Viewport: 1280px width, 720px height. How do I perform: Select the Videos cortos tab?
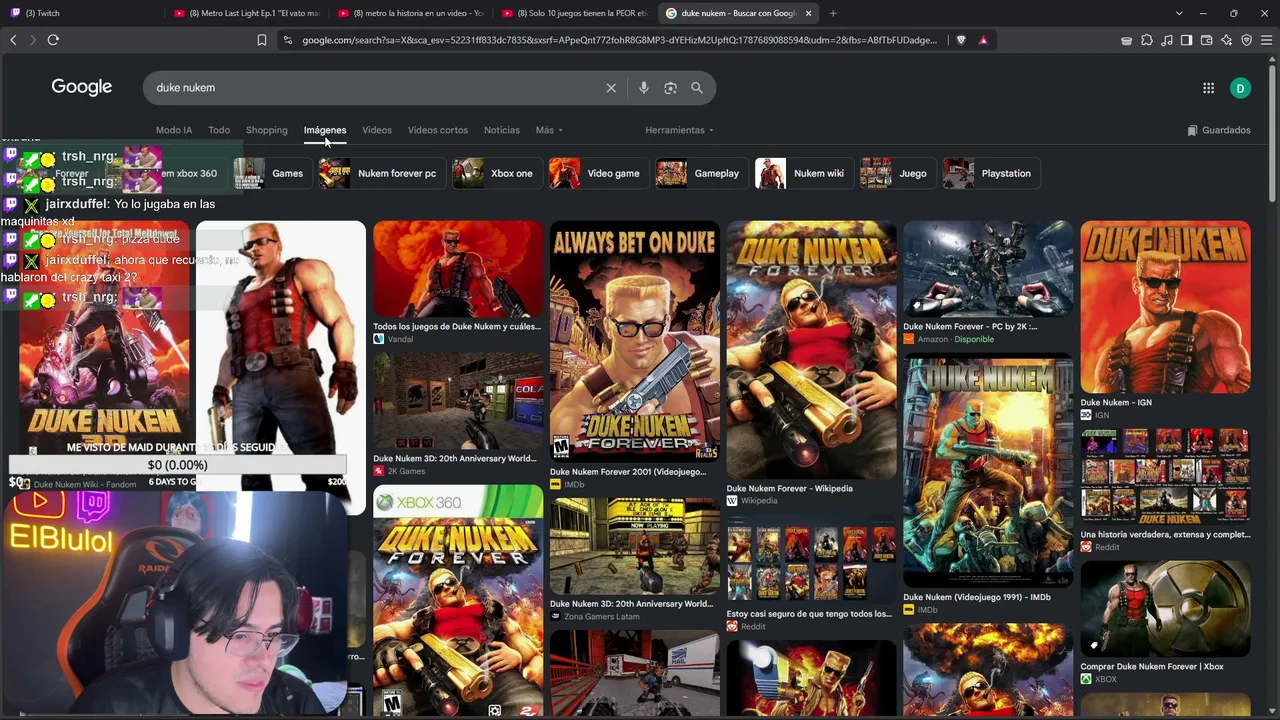tap(438, 130)
